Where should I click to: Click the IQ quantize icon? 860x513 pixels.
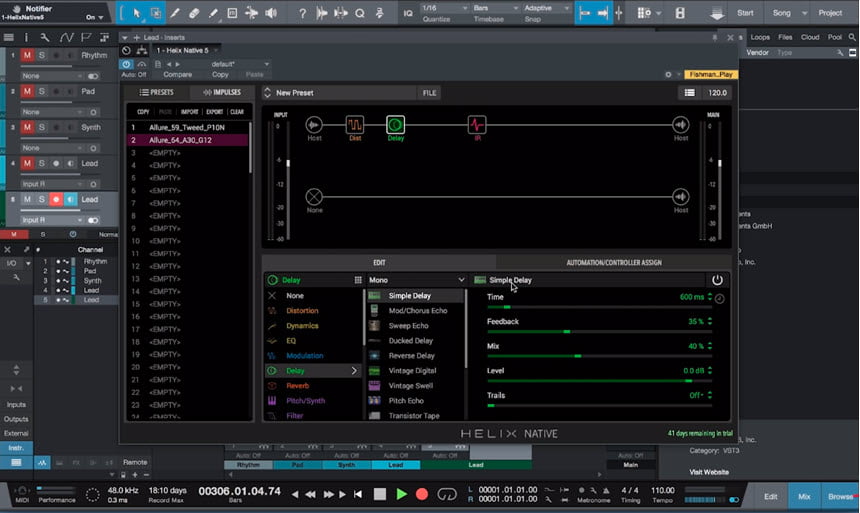[x=408, y=13]
